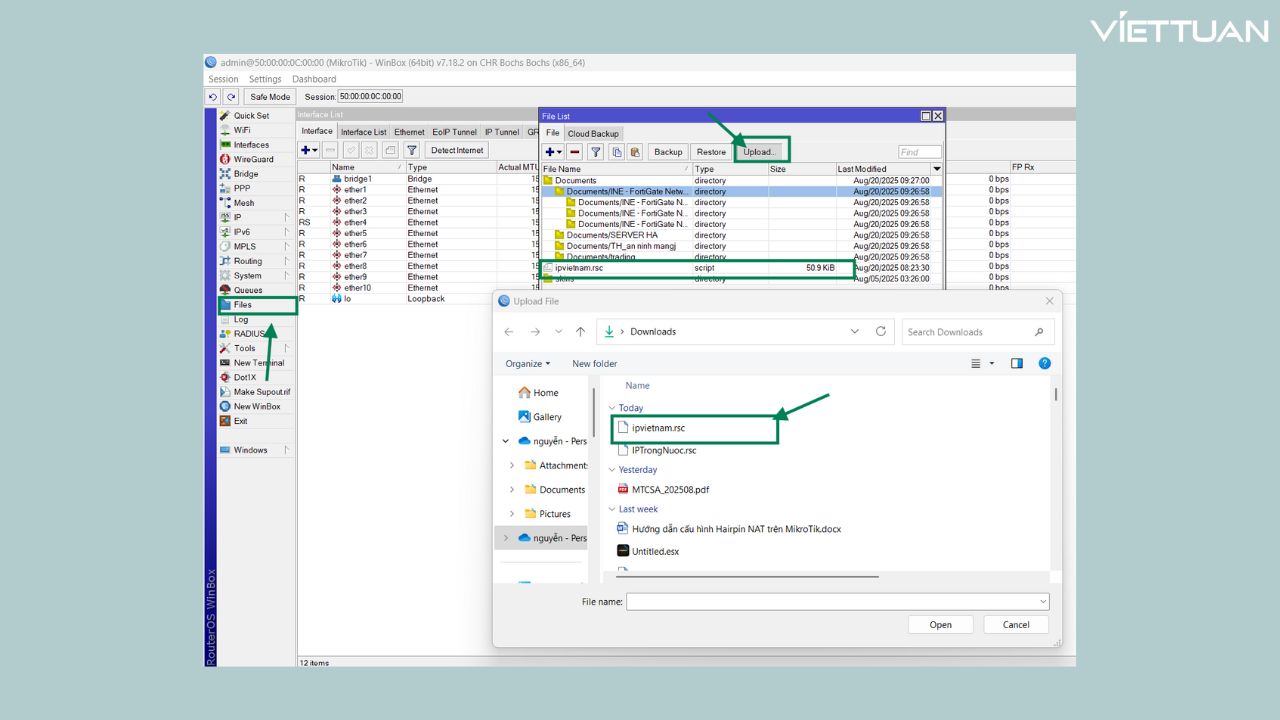Viewport: 1280px width, 720px height.
Task: Click the copy icon in File List toolbar
Action: [x=616, y=152]
